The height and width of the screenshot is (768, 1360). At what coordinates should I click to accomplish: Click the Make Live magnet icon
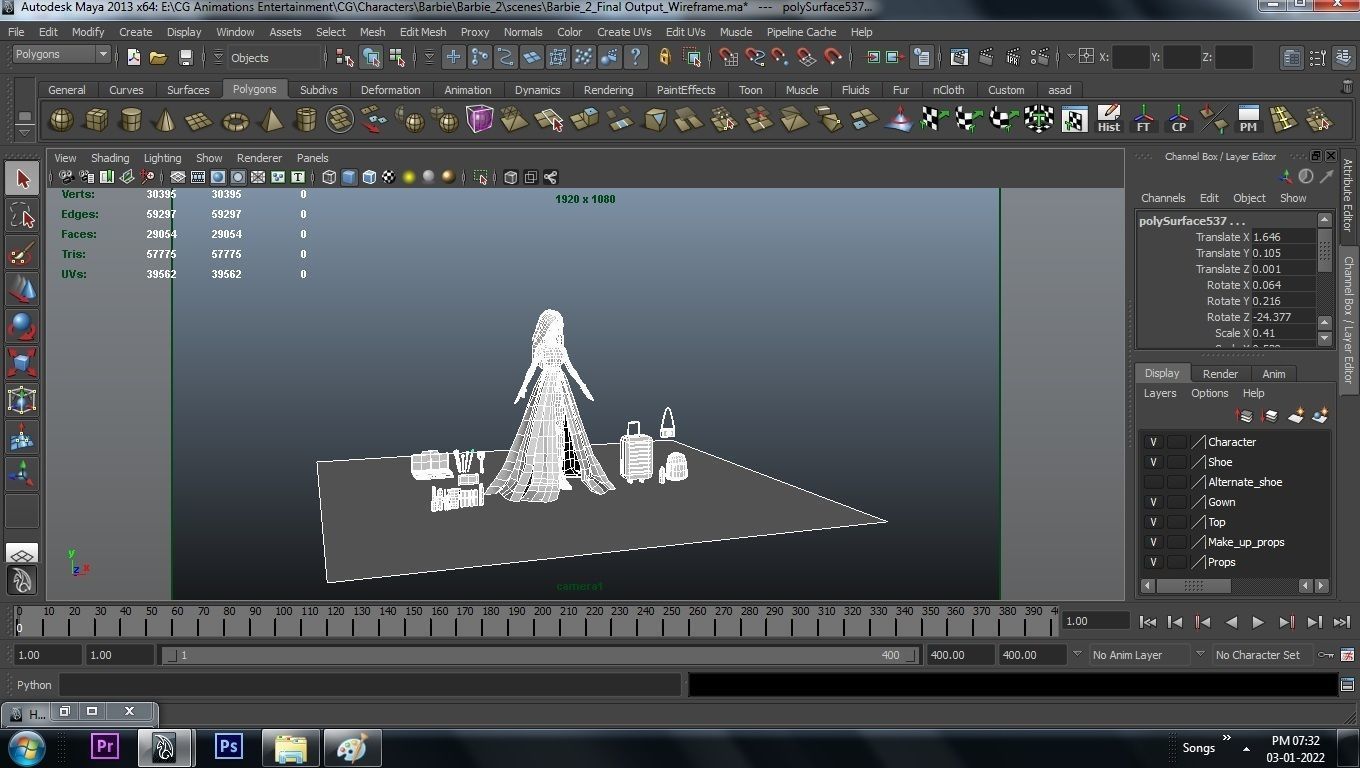[833, 57]
